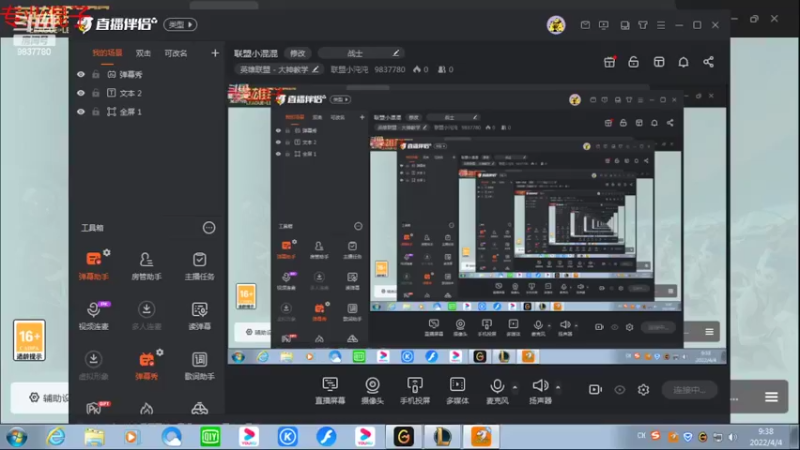Click the live preview area
The height and width of the screenshot is (450, 800).
pos(477,222)
